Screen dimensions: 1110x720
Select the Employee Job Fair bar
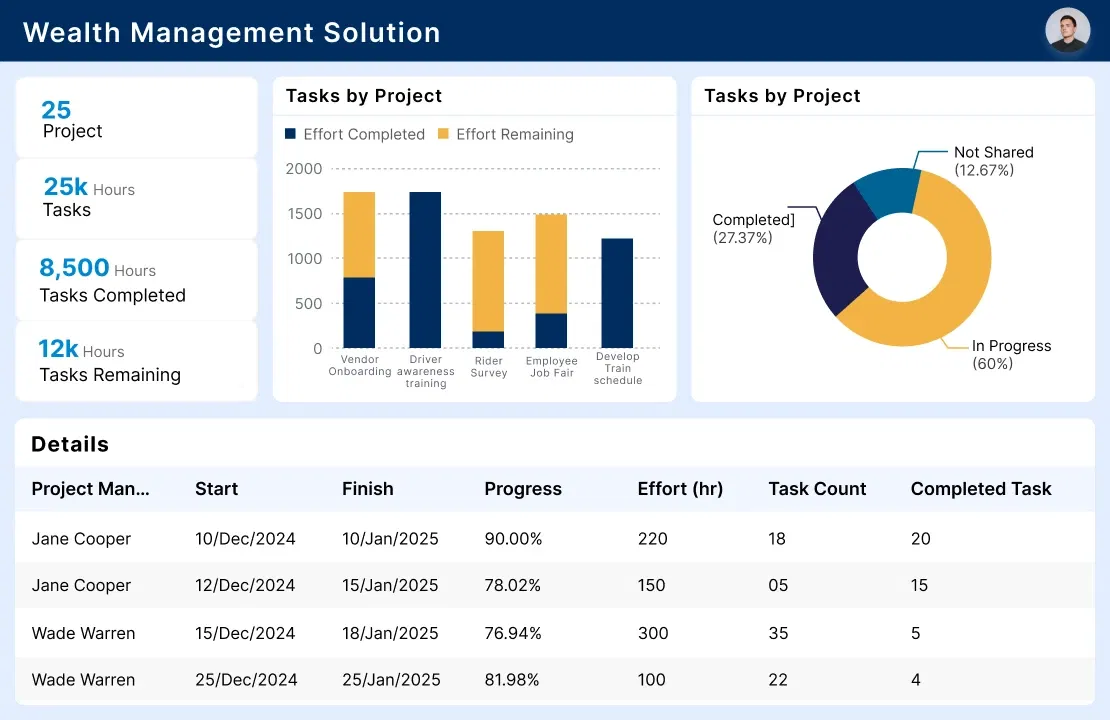pyautogui.click(x=551, y=281)
